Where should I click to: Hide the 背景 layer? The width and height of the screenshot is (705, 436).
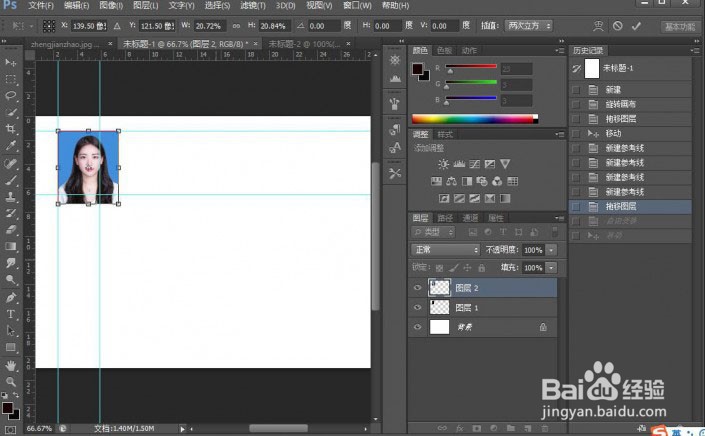[x=417, y=327]
